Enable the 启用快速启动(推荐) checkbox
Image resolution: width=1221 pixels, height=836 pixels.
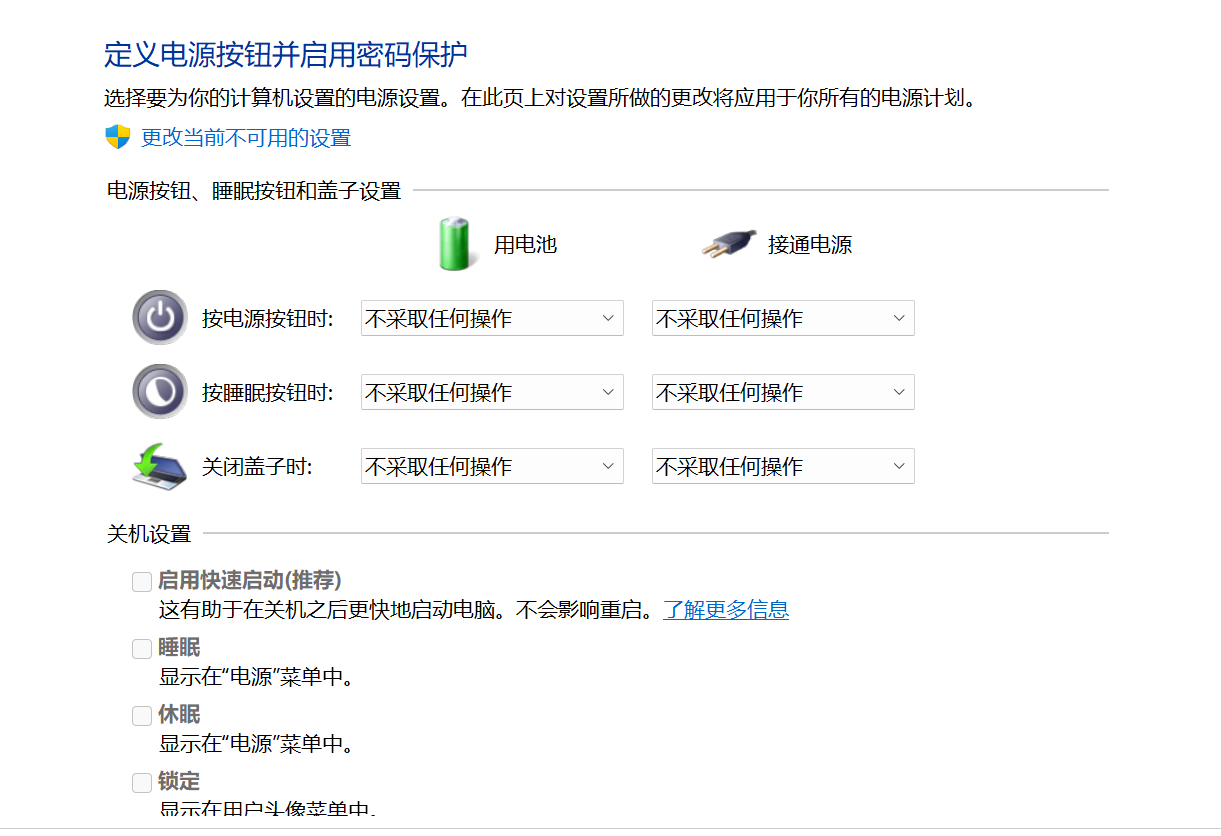(141, 580)
